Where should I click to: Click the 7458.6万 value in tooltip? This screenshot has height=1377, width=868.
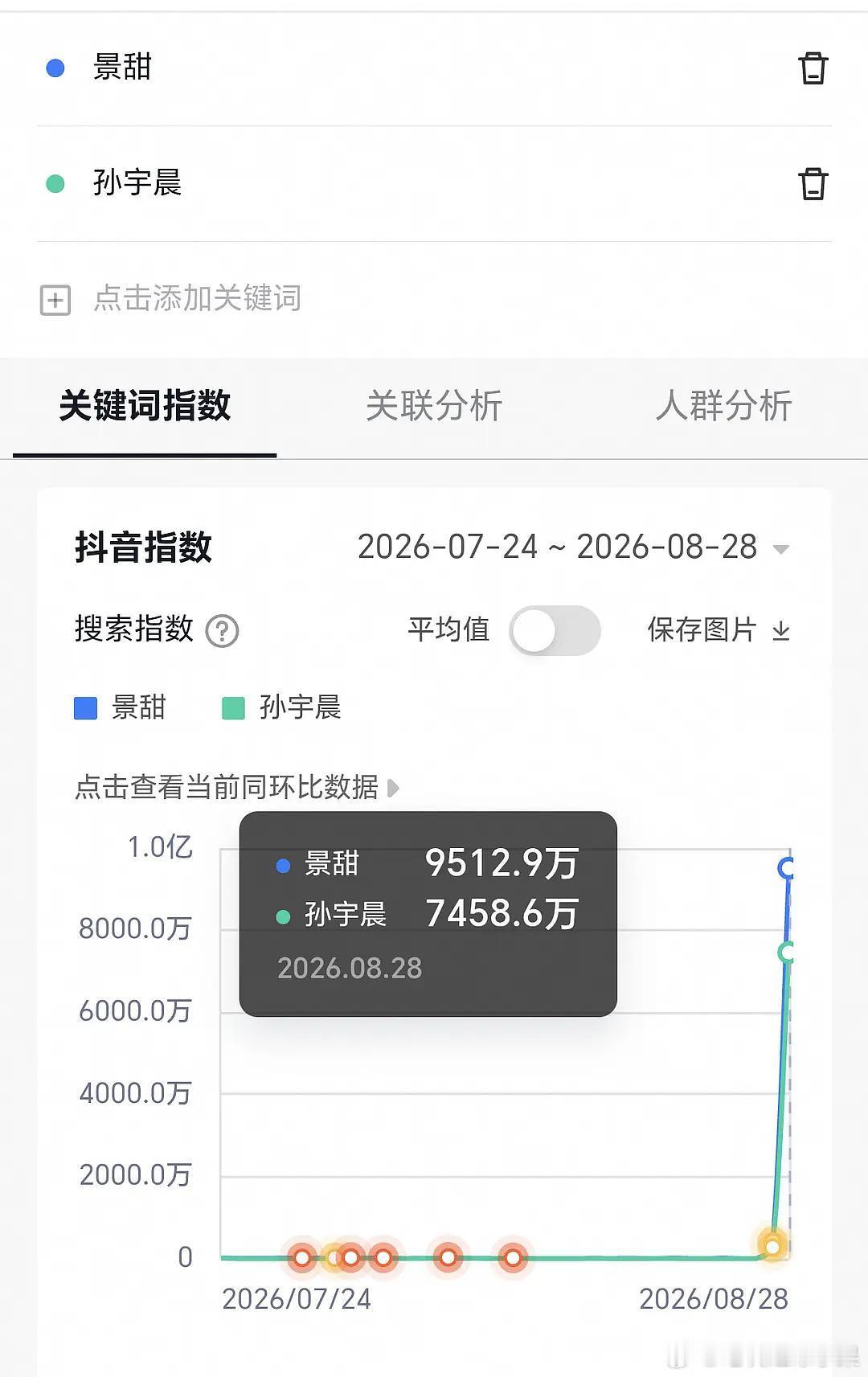click(x=502, y=914)
